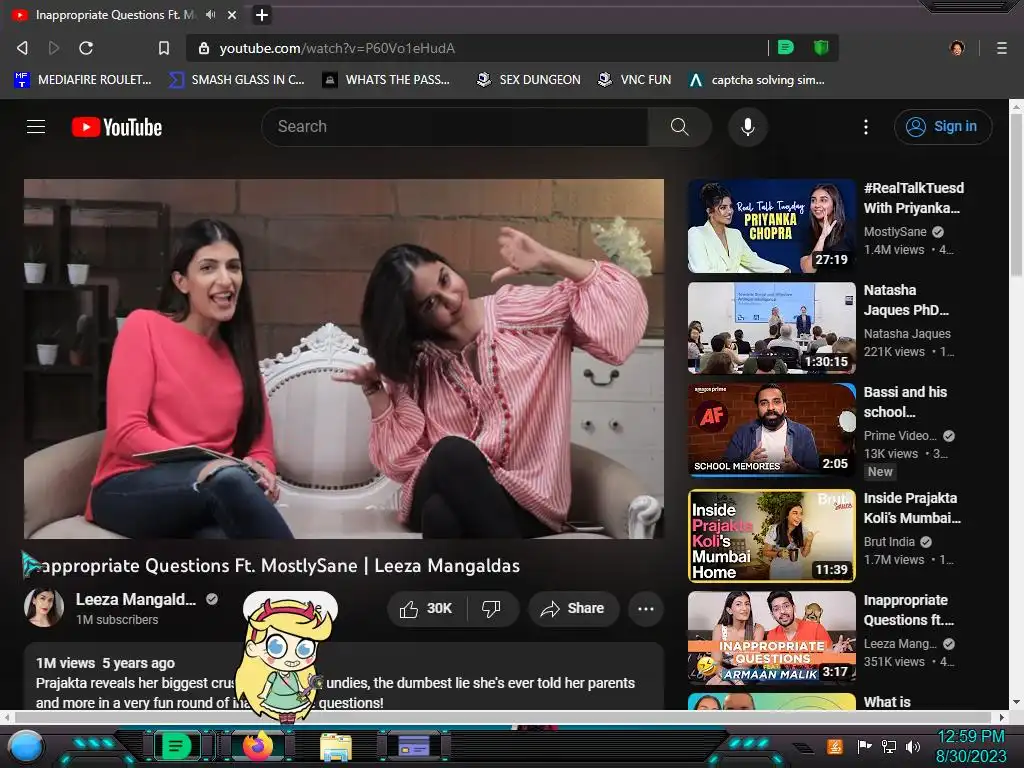The image size is (1024, 768).
Task: Open network icon in system tray
Action: tap(888, 746)
